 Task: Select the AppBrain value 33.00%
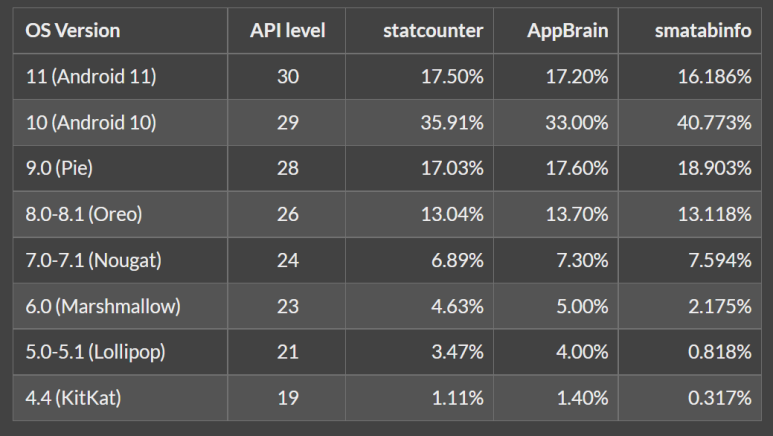(577, 122)
